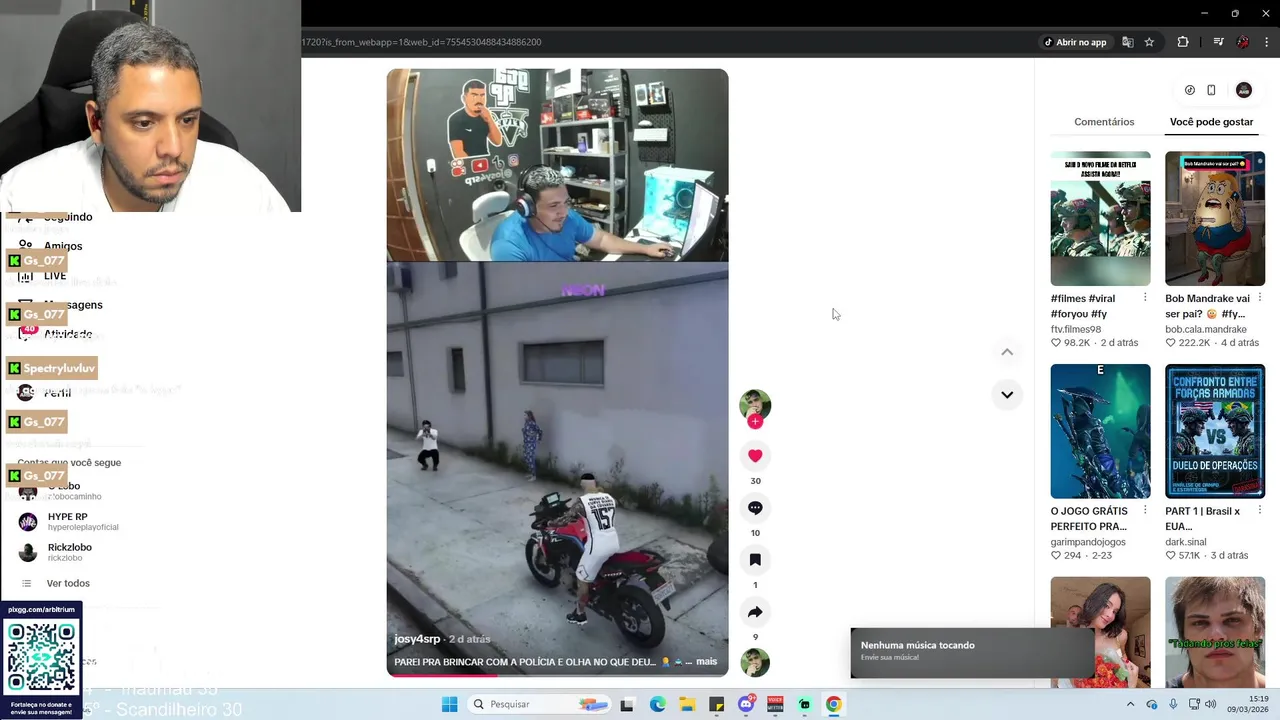
Task: Open PART 1 Brasil x EUA thumbnail
Action: (1215, 431)
